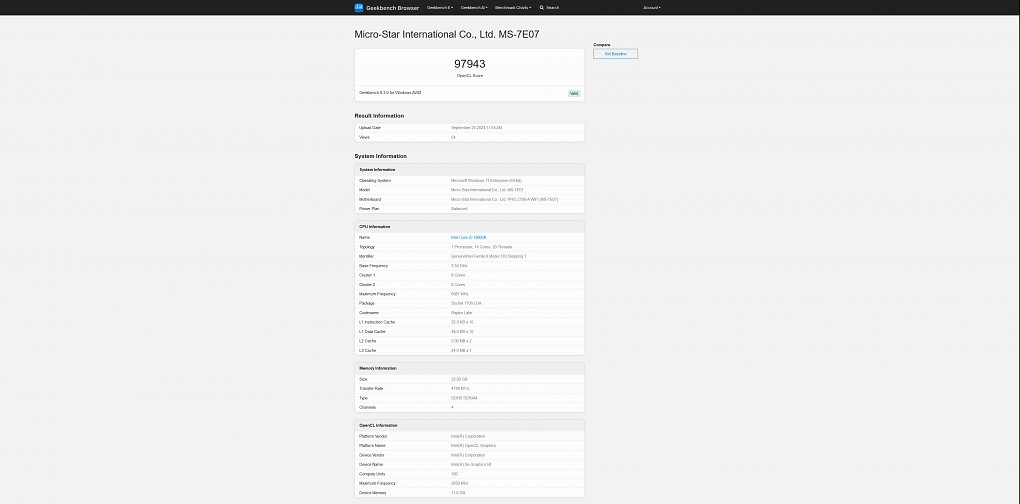
Task: Select the 97943 OpenCL score
Action: click(x=470, y=64)
